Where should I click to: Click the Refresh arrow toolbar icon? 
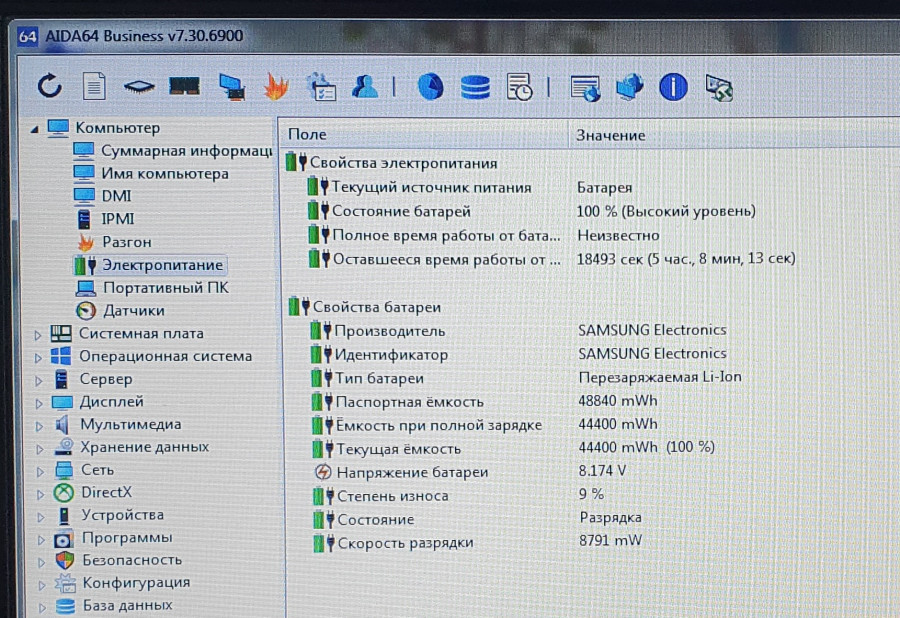[x=50, y=86]
